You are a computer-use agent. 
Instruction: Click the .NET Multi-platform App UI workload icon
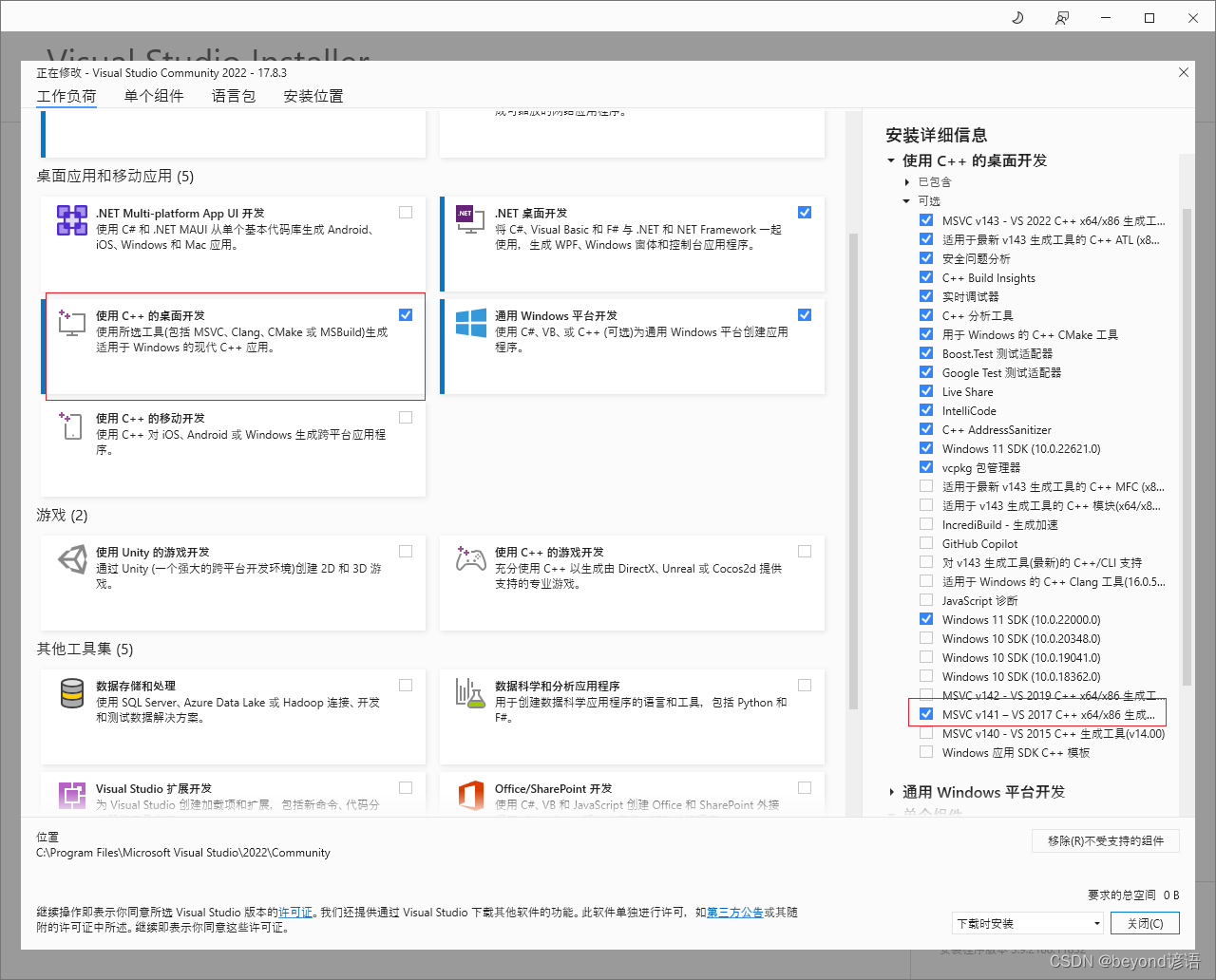(x=72, y=220)
